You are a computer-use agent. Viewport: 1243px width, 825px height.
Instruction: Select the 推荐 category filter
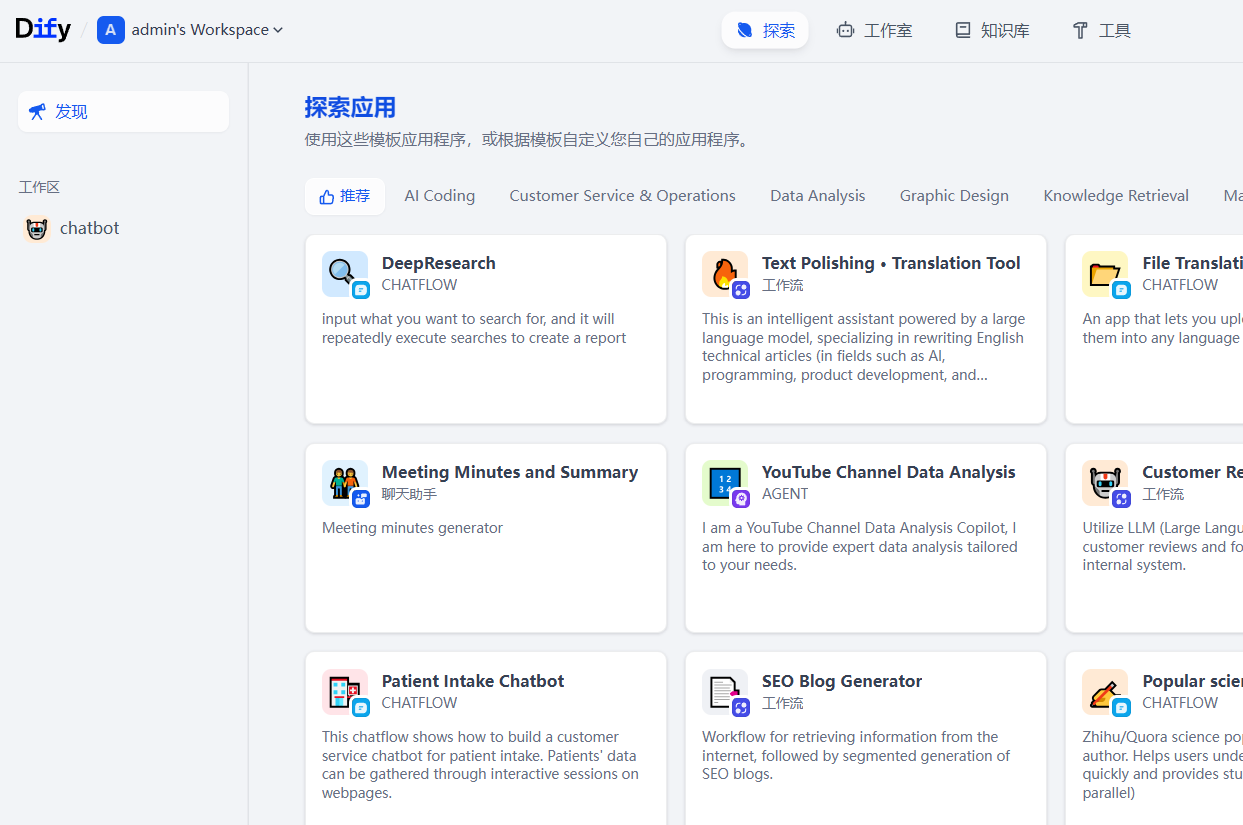tap(345, 196)
